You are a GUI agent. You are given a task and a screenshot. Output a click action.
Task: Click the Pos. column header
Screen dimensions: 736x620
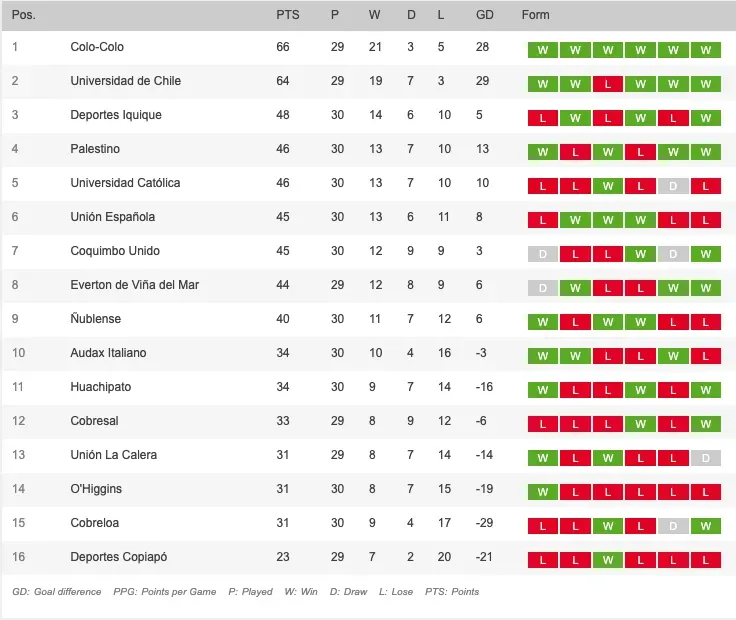click(x=23, y=15)
